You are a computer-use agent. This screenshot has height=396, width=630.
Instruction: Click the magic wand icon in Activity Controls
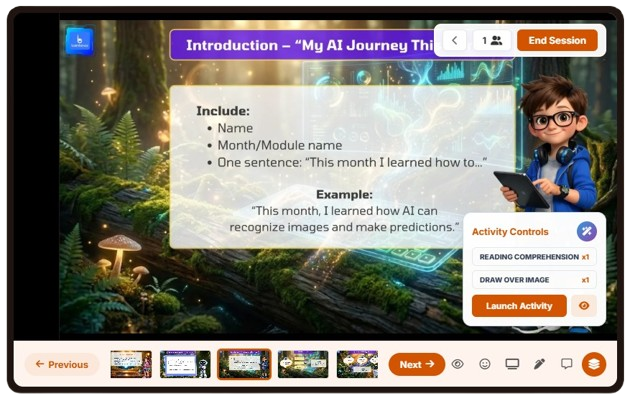click(587, 231)
